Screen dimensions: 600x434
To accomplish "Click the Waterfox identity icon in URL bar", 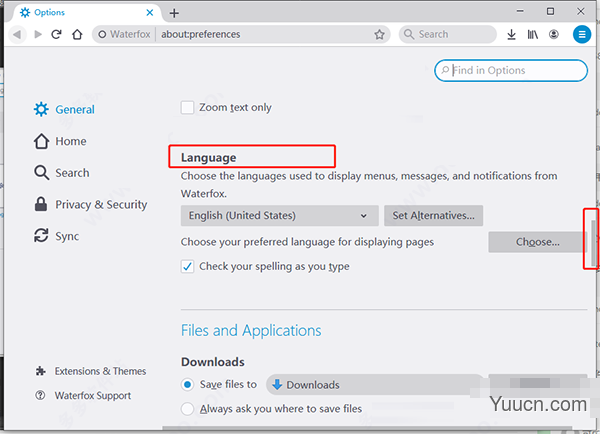I will click(102, 34).
